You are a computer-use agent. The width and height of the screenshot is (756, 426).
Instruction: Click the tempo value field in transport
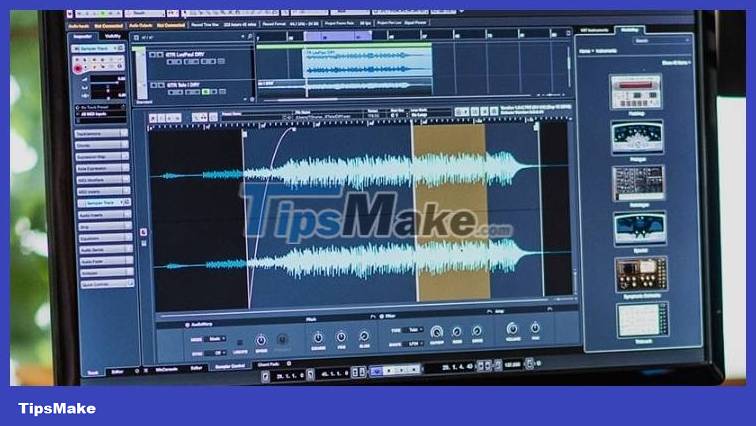(512, 365)
